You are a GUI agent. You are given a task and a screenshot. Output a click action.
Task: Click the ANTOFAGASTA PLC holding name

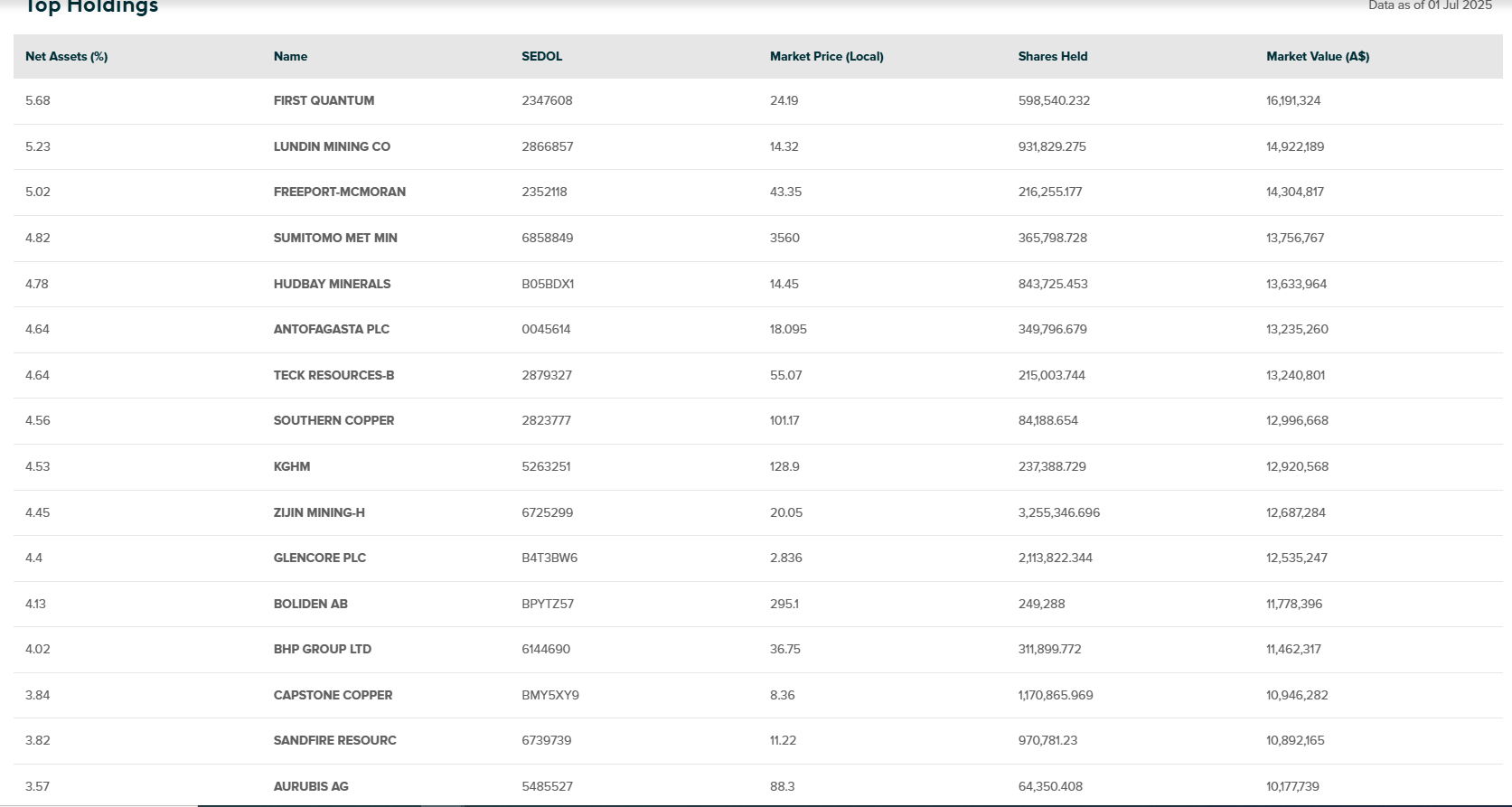(331, 329)
